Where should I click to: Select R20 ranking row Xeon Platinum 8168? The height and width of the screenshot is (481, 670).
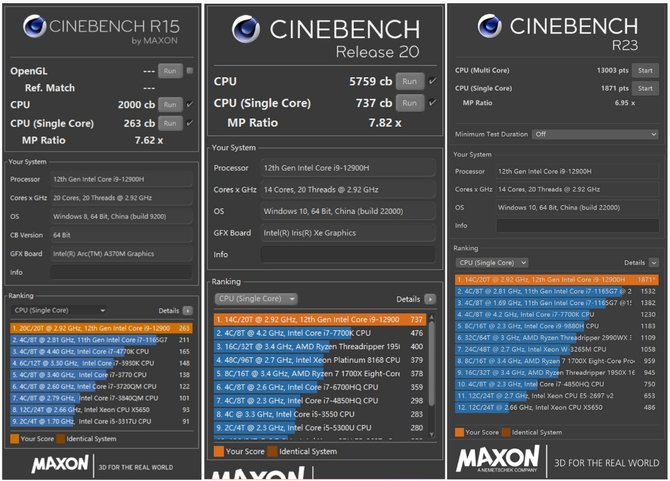320,360
